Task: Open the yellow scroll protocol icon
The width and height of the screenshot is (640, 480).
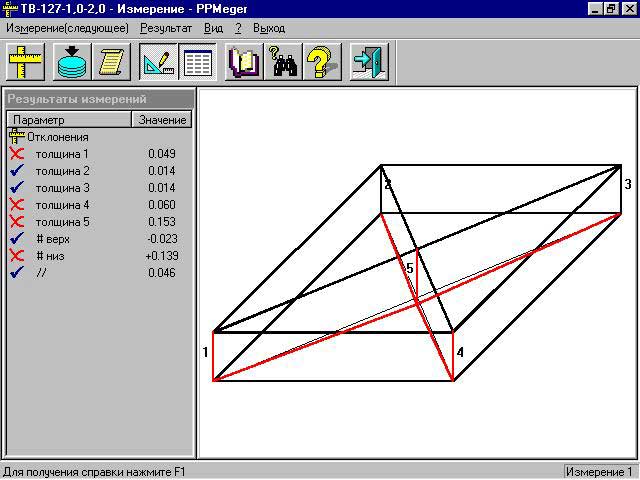Action: coord(111,62)
